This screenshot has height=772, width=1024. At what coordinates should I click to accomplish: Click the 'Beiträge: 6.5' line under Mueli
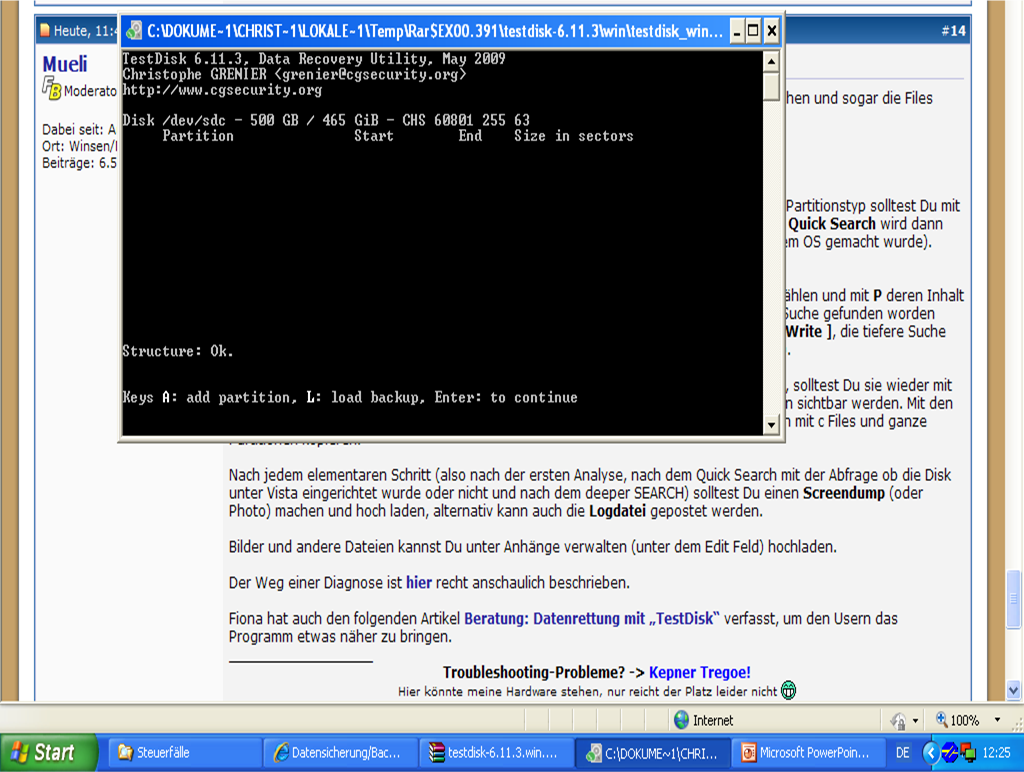pos(79,163)
